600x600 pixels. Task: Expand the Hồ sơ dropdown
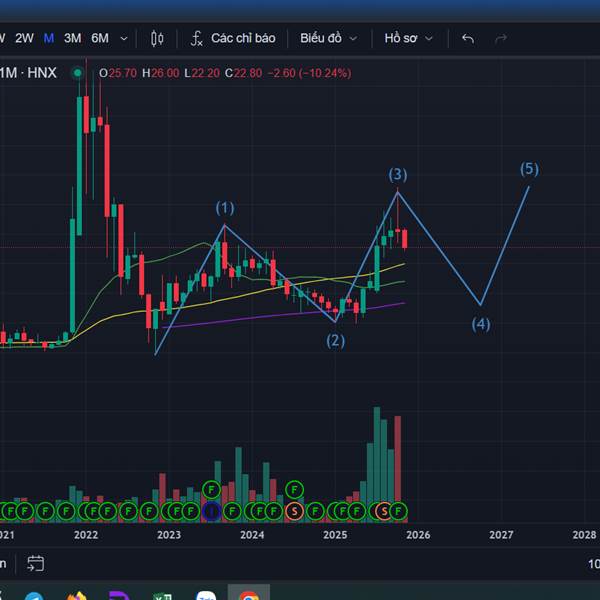click(x=408, y=38)
